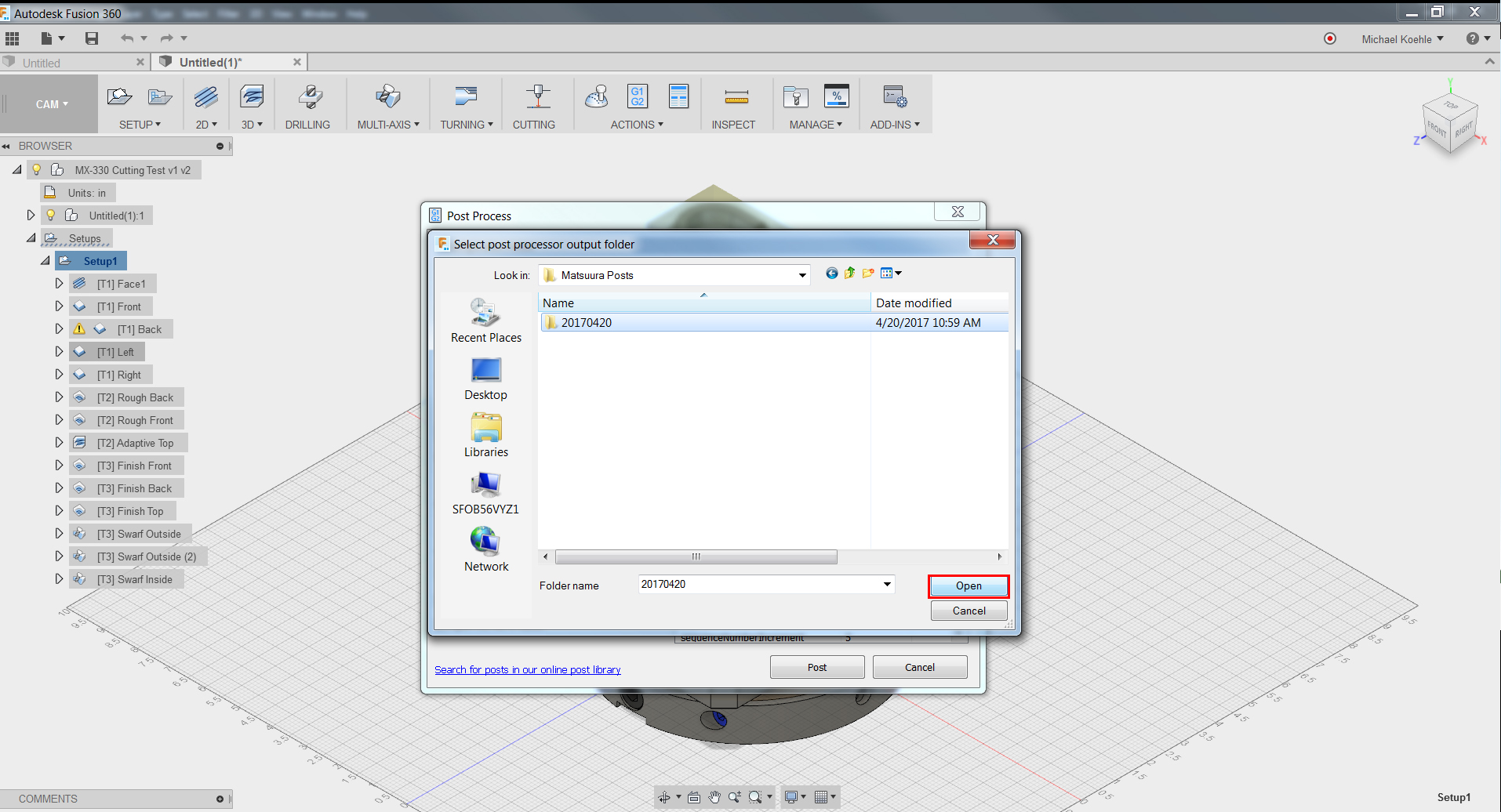Expand the [T2] Adaptive Top operation

pos(59,443)
